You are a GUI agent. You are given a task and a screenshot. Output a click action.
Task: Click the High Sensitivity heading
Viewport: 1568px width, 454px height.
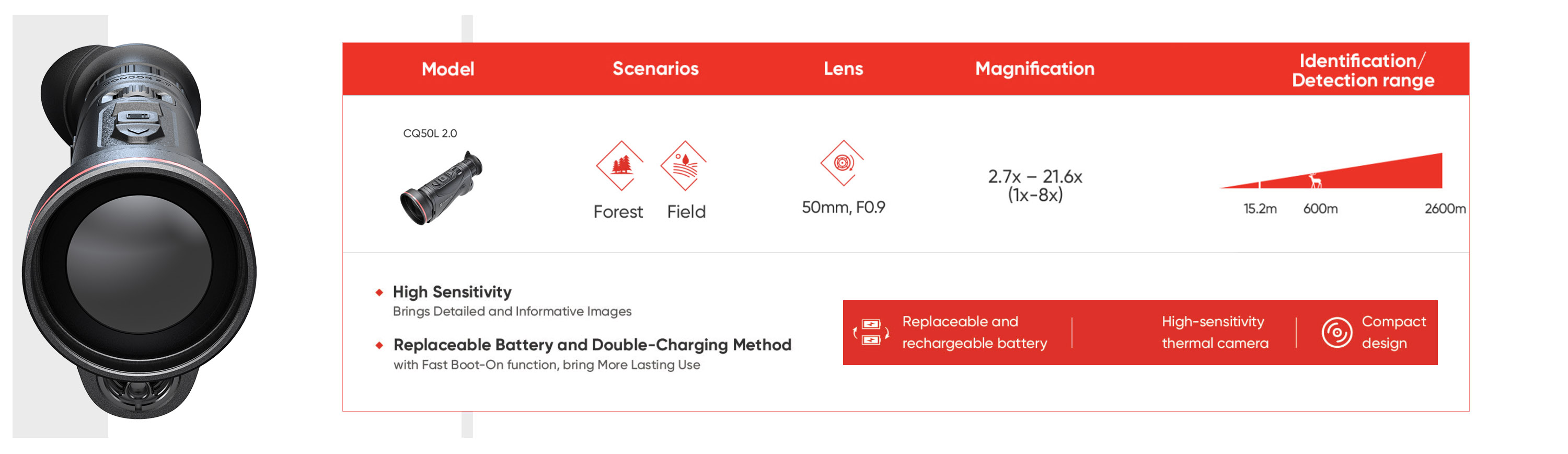point(452,292)
